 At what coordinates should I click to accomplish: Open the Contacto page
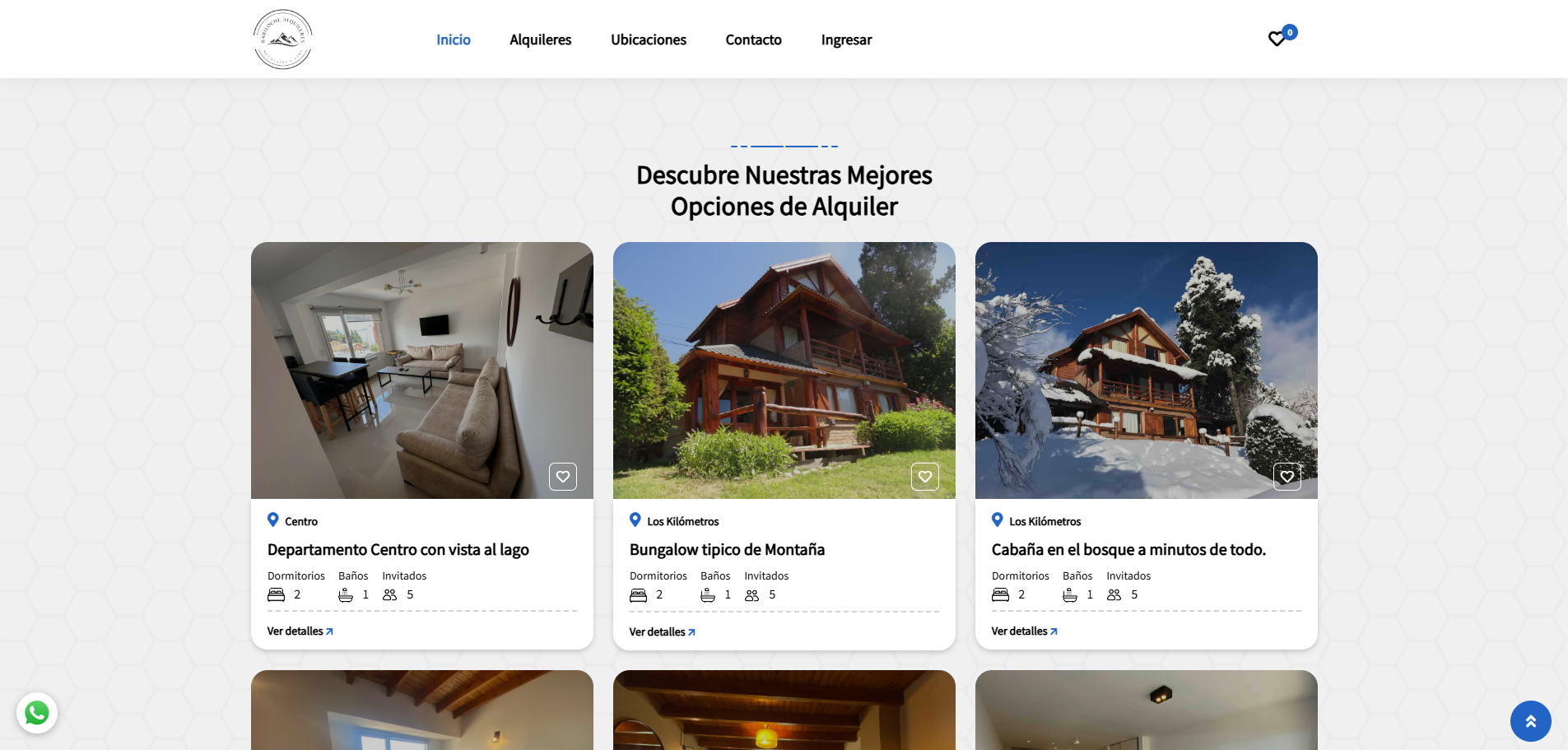coord(753,40)
